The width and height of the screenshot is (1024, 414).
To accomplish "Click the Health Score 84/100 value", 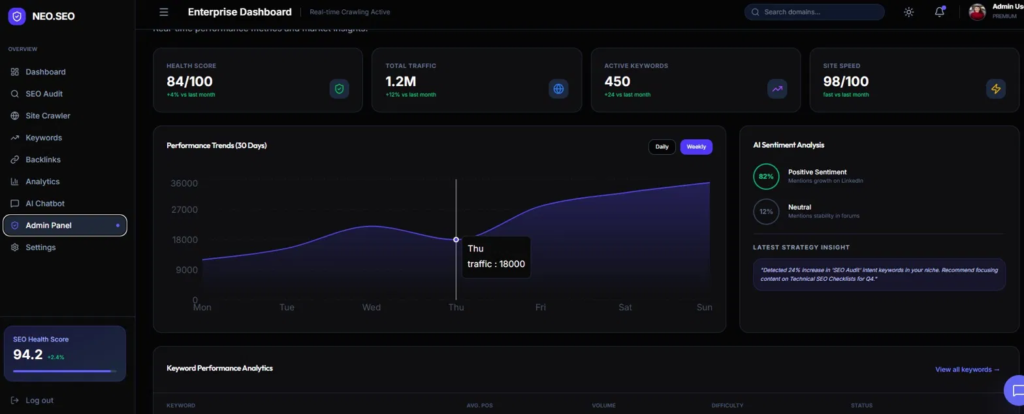I will [x=189, y=82].
